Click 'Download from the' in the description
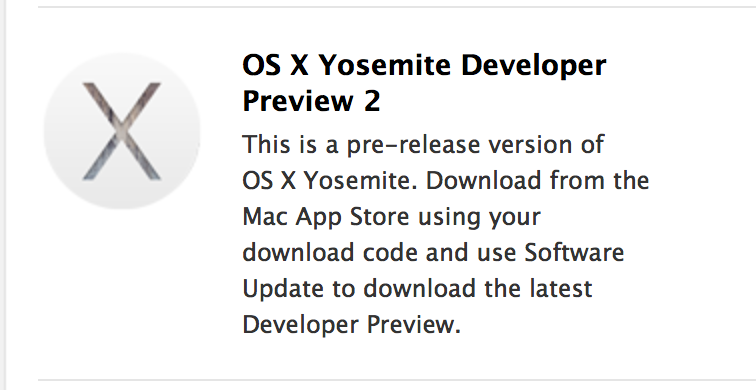756x390 pixels. pos(538,180)
